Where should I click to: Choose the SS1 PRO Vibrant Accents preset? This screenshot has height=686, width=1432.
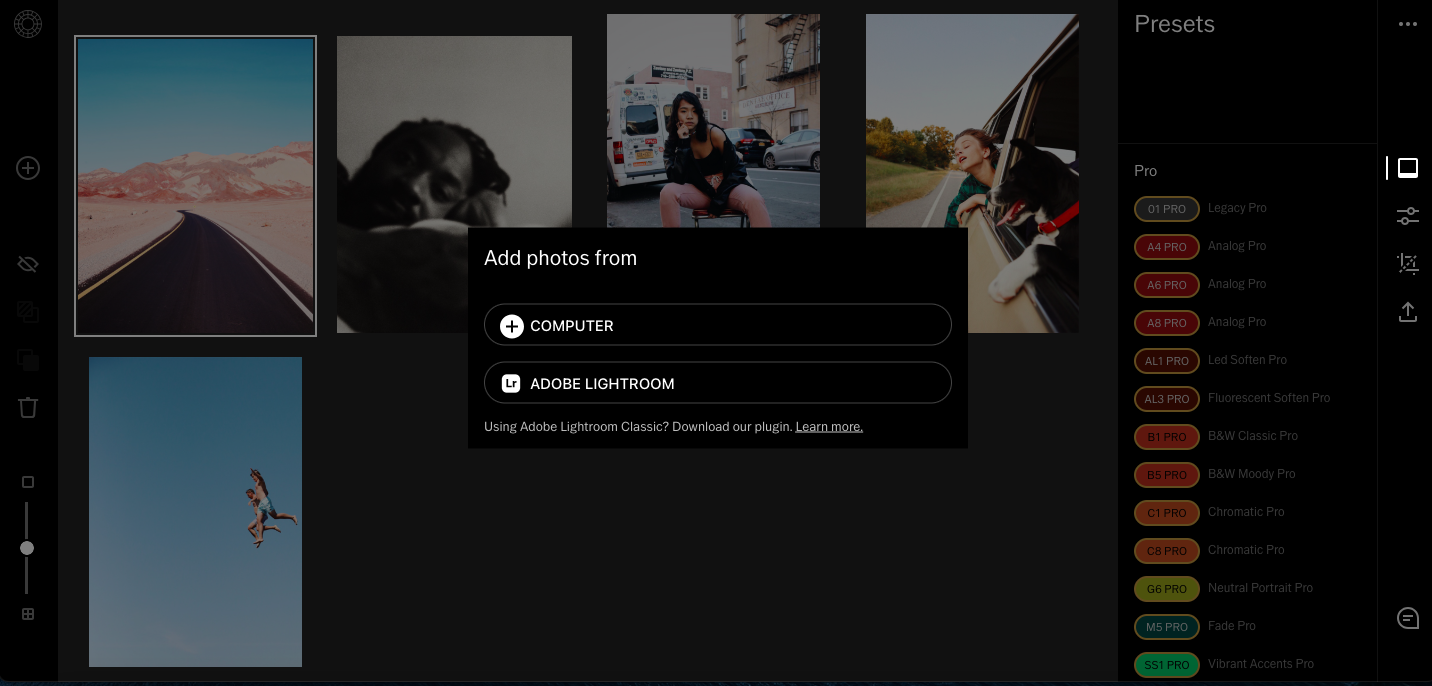click(1167, 665)
